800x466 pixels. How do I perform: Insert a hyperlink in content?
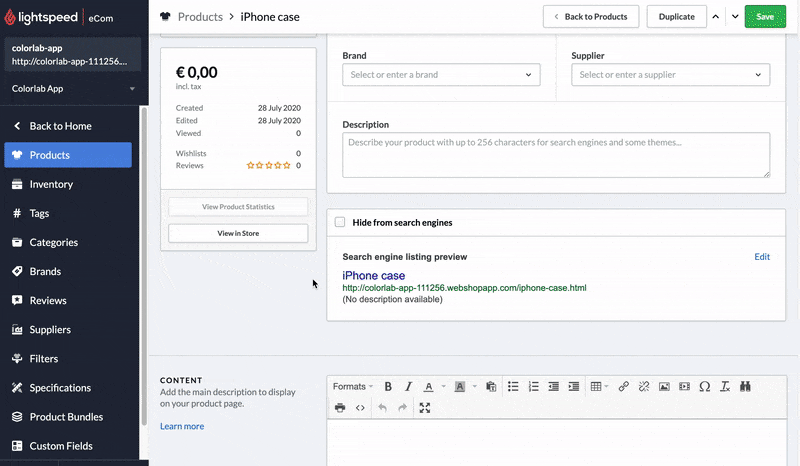pos(623,386)
